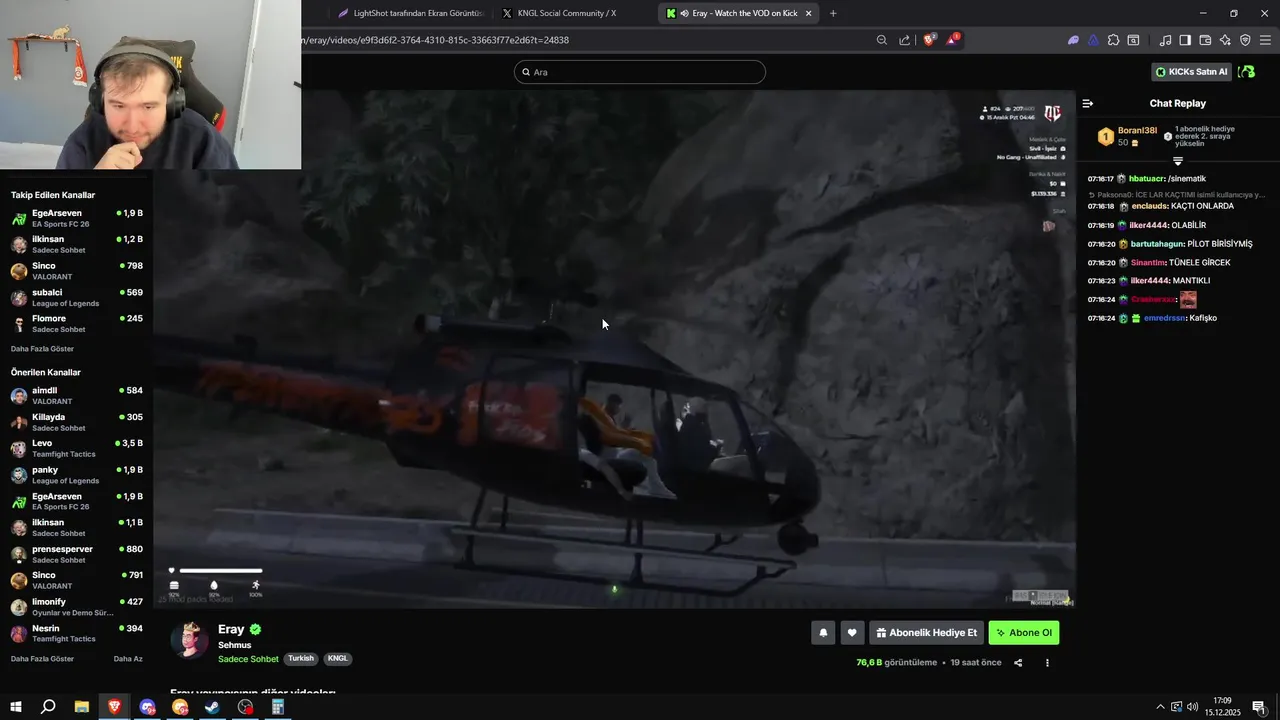
Task: Click the purple ghost extension icon
Action: click(1073, 40)
